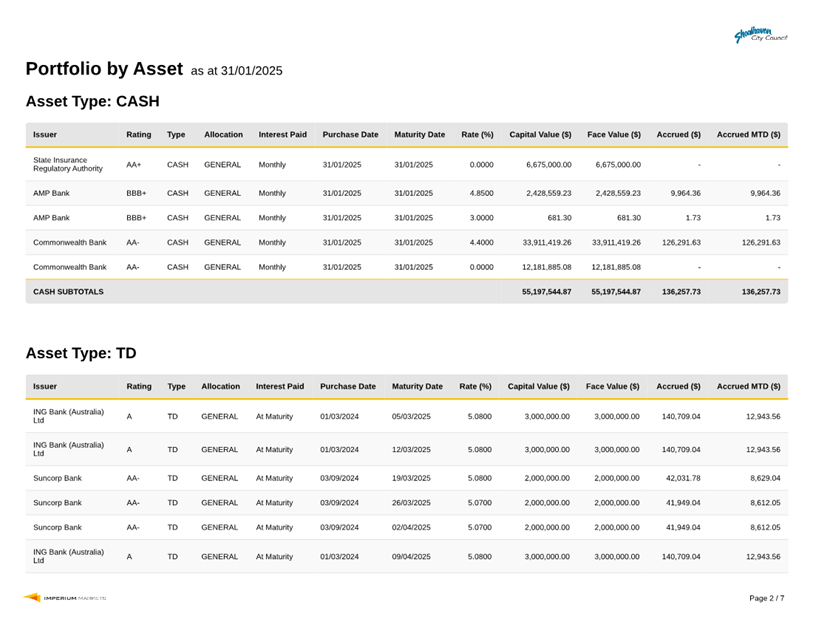
Task: Click the Asset Type: CASH heading
Action: coord(92,102)
